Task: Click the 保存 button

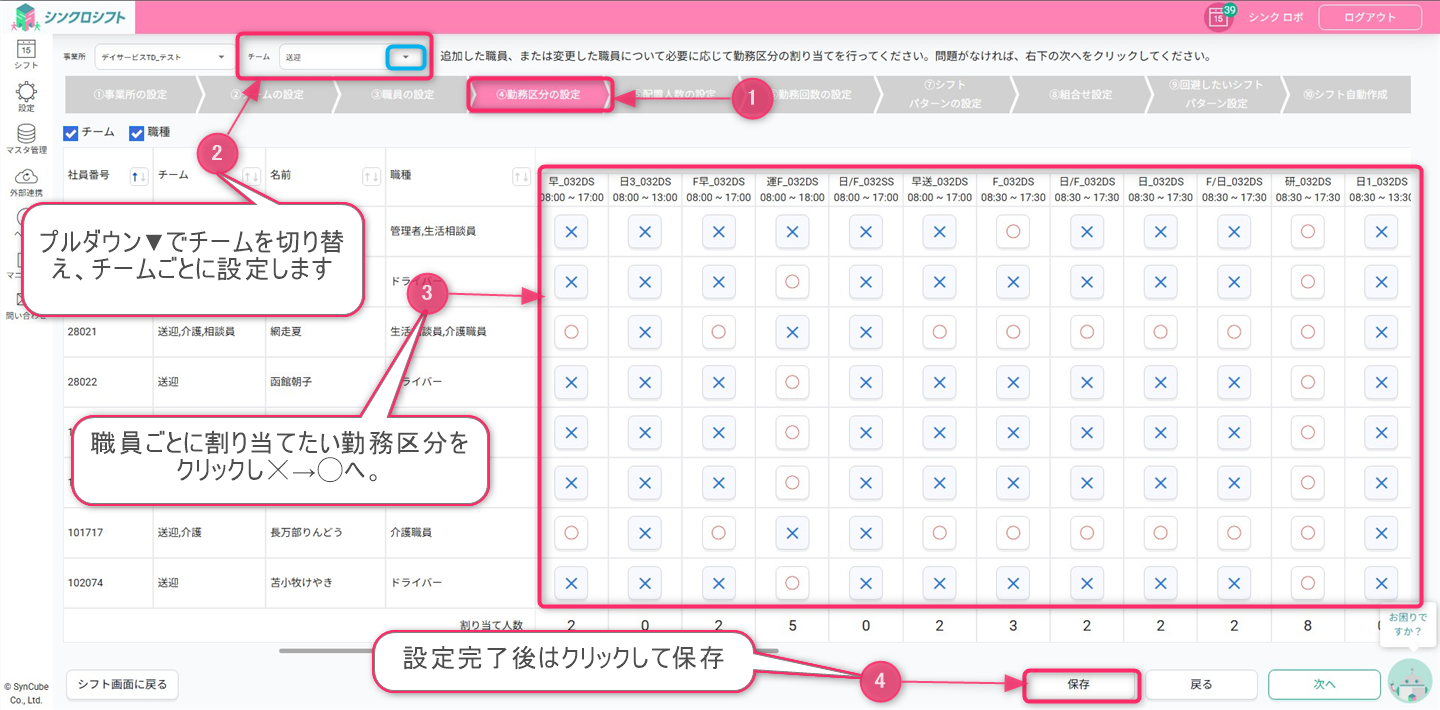Action: coord(1079,685)
